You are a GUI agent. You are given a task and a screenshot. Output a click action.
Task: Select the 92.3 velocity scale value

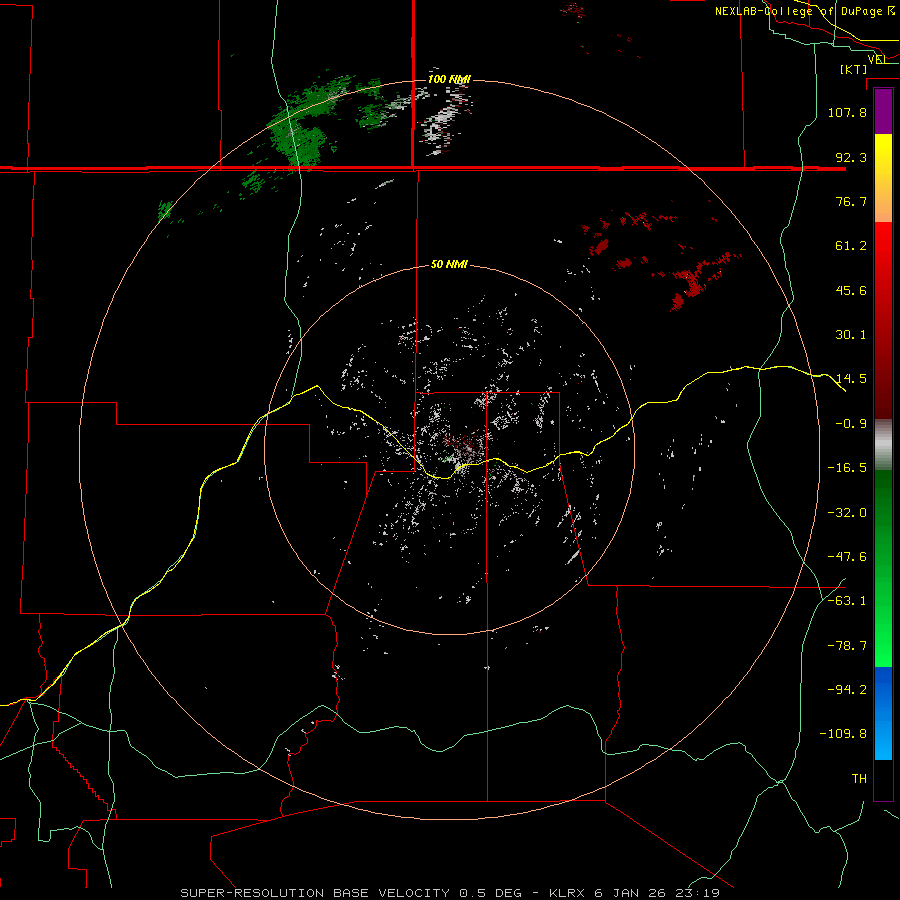coord(851,157)
